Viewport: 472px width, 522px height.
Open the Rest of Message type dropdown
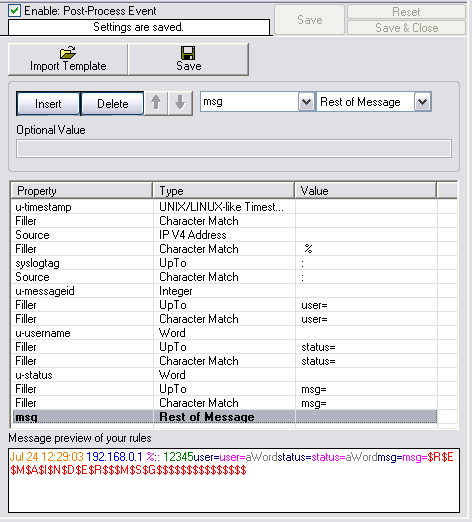click(422, 102)
